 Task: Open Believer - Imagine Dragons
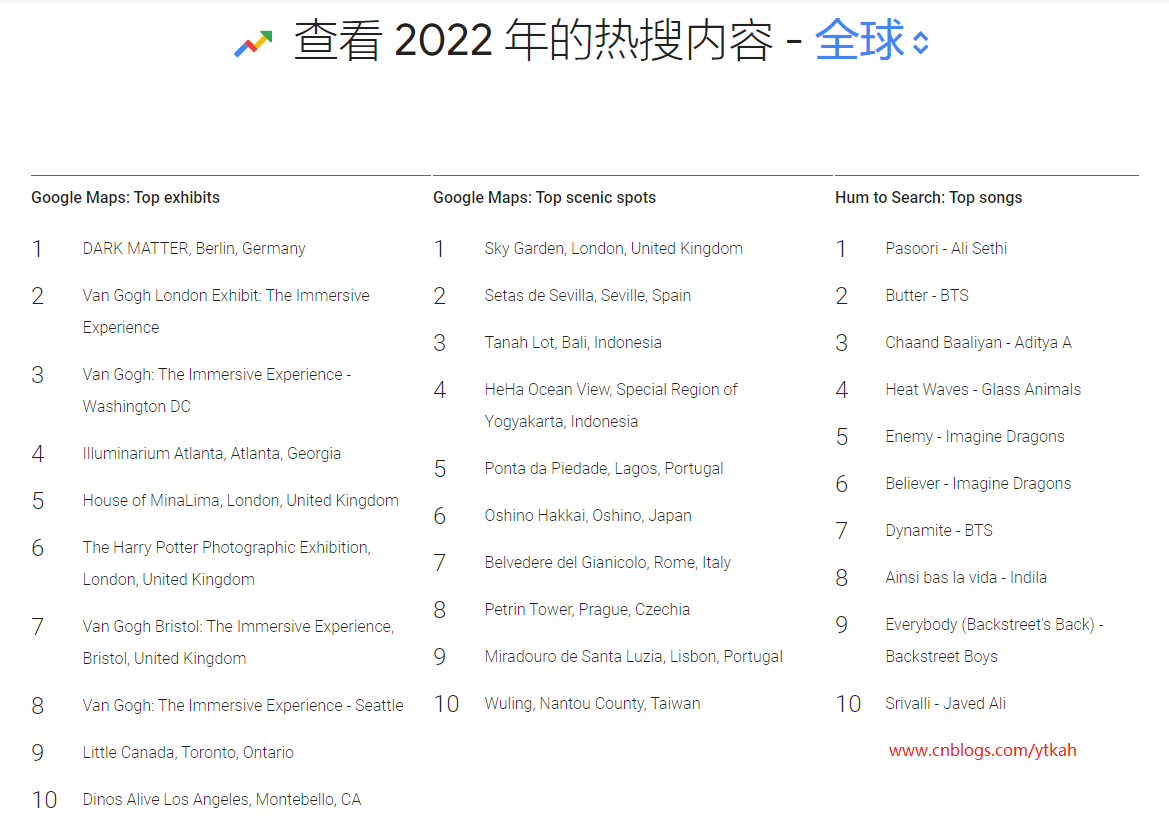(x=978, y=483)
